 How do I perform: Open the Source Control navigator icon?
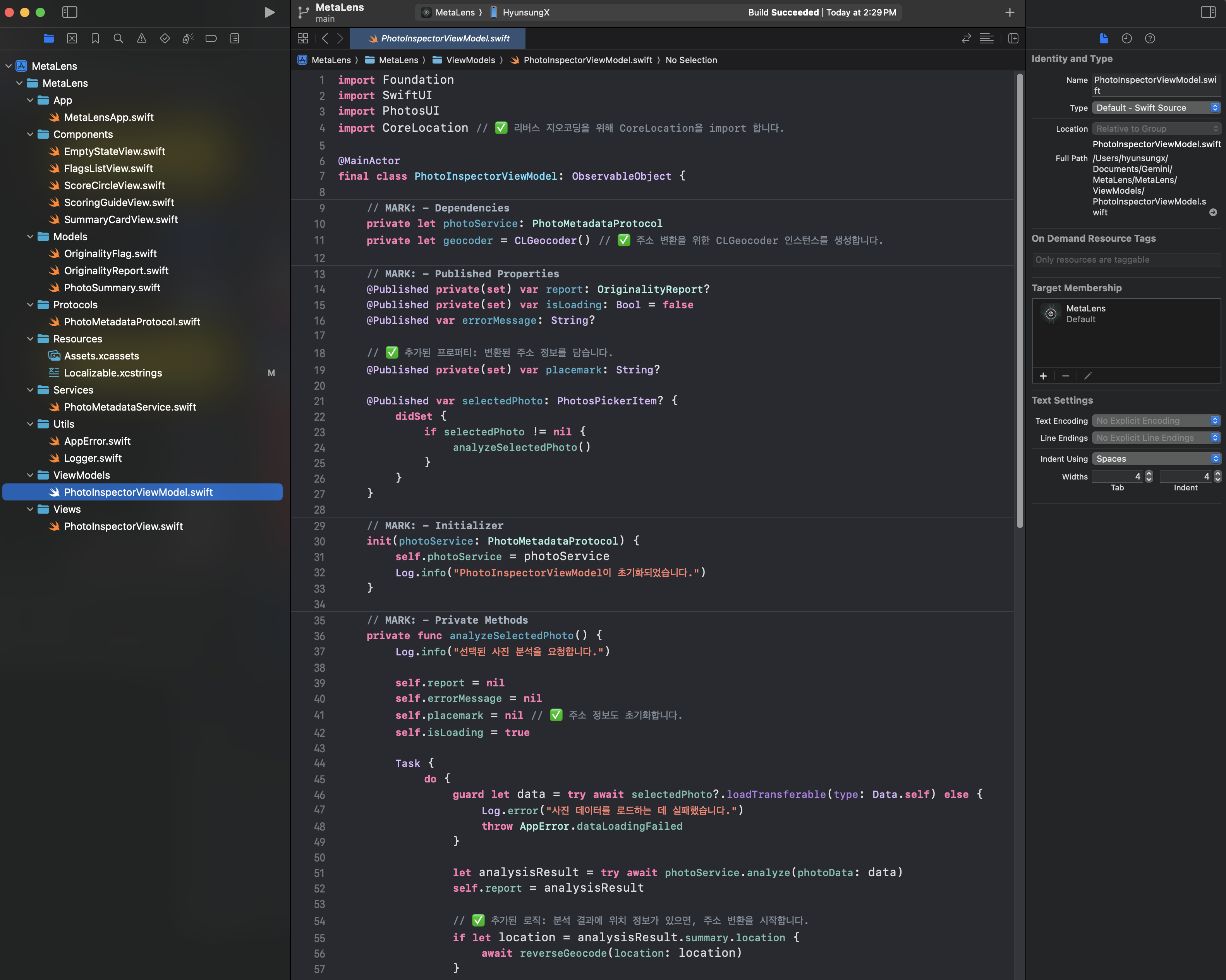click(72, 39)
